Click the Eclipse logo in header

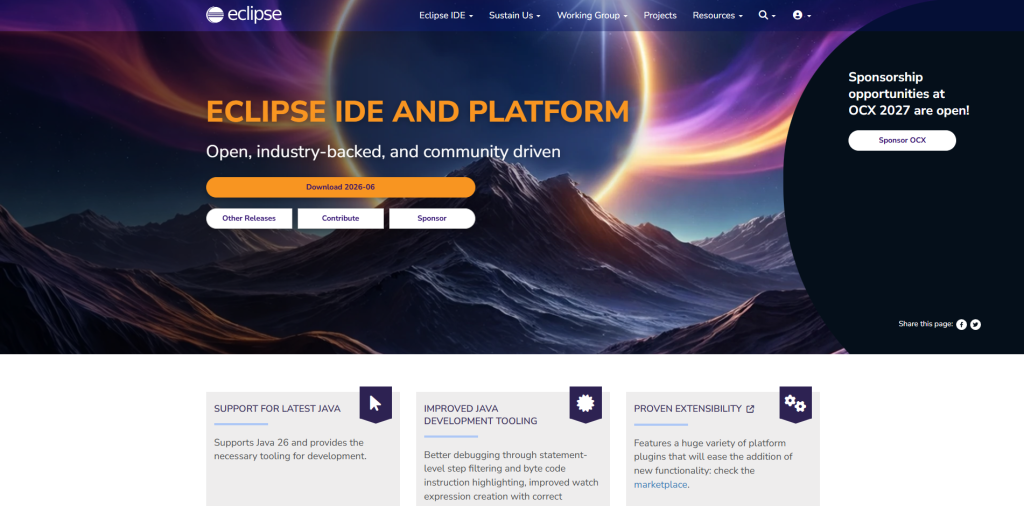(244, 14)
